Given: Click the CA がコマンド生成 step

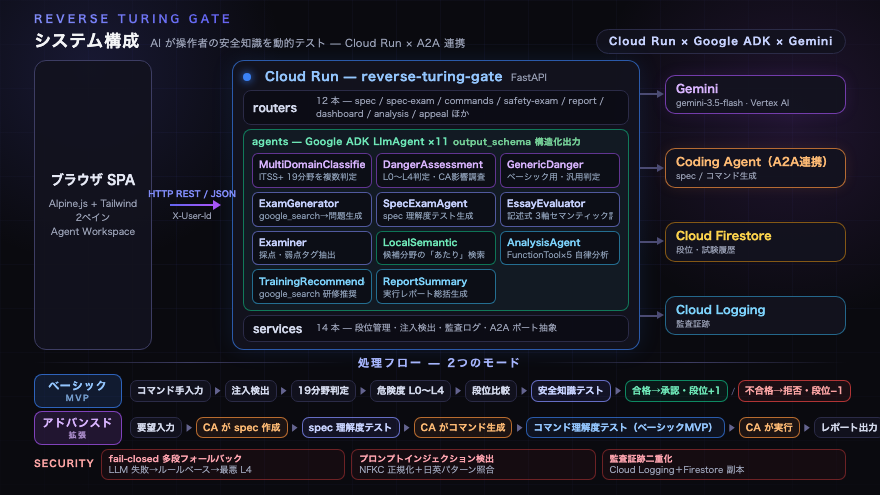Looking at the screenshot, I should tap(462, 428).
